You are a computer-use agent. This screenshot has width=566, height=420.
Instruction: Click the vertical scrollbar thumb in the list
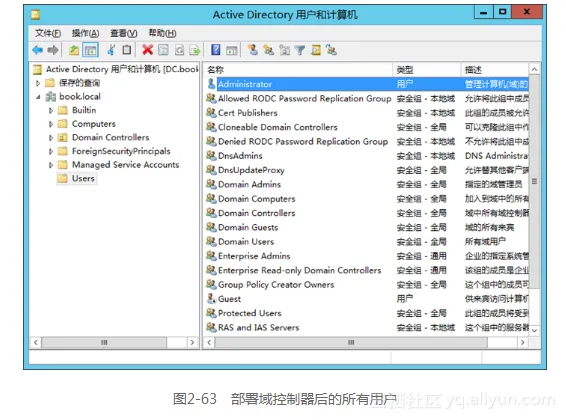click(534, 181)
